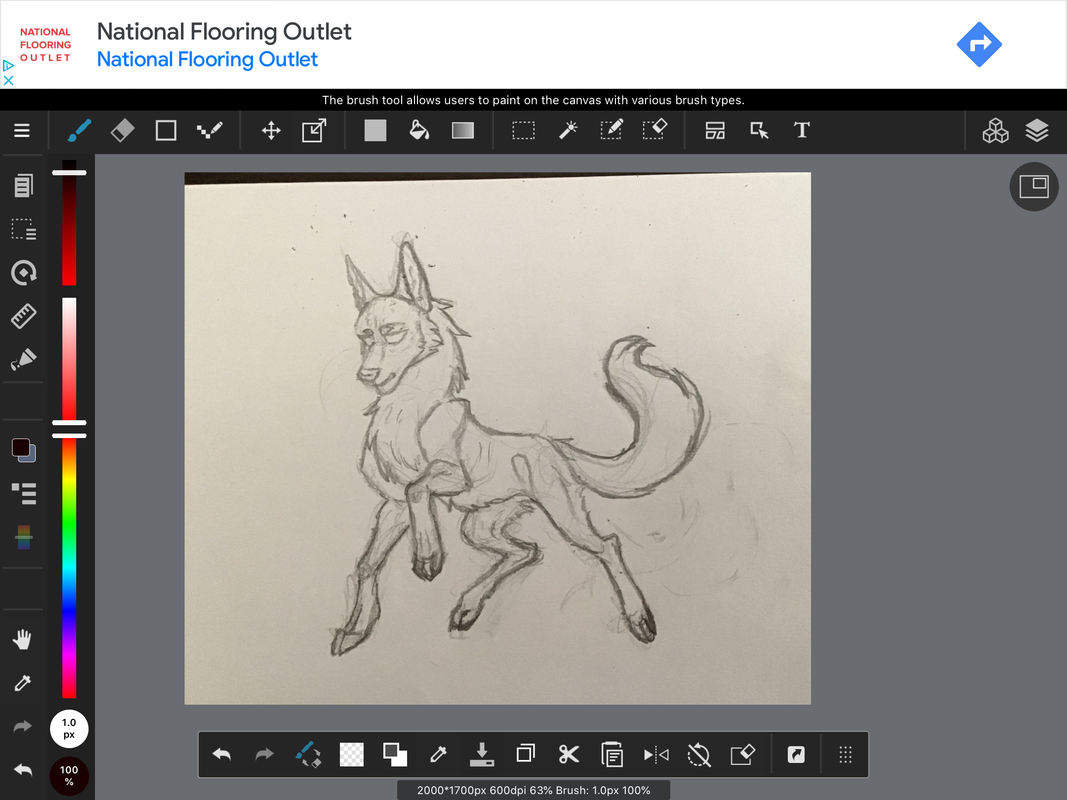
Task: Open the document pages icon in sidebar
Action: tap(23, 186)
